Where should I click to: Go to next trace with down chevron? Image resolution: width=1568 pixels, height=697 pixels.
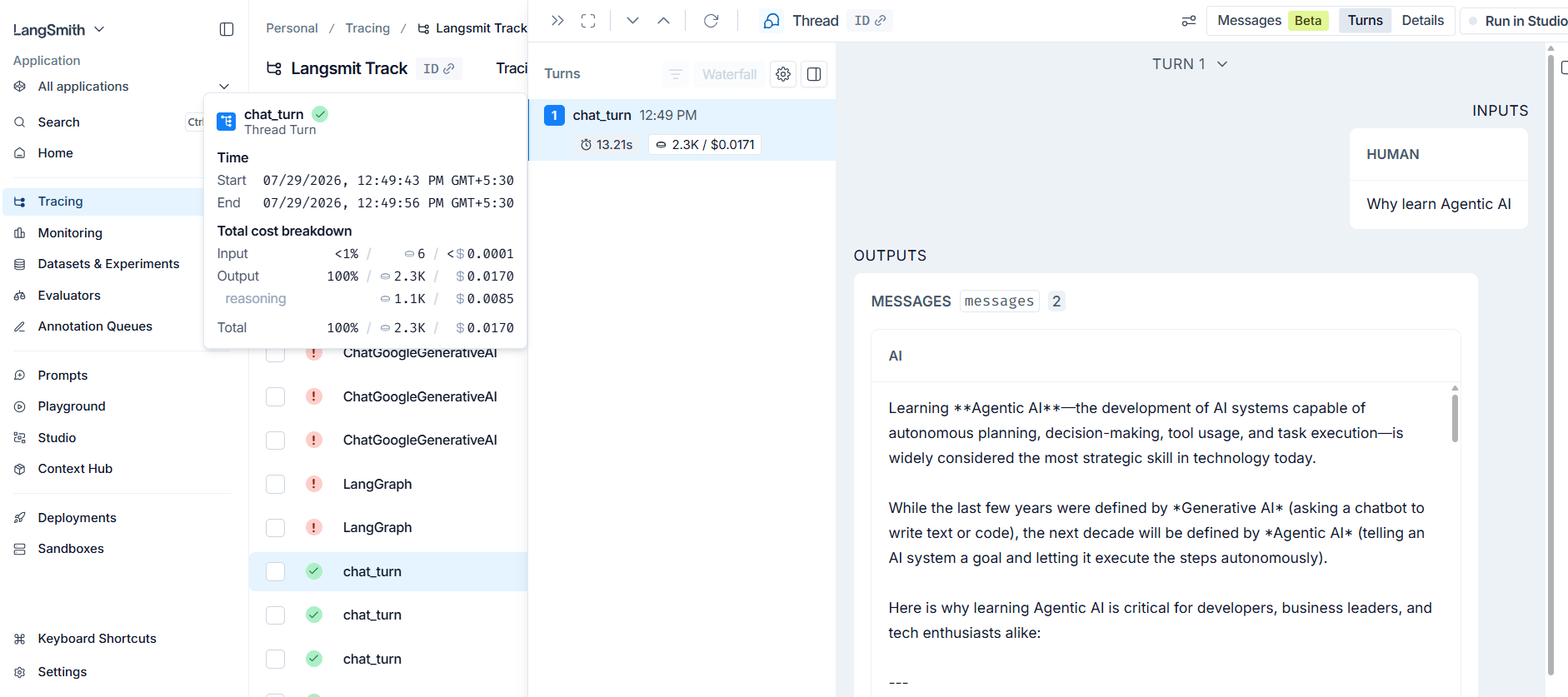(x=632, y=21)
